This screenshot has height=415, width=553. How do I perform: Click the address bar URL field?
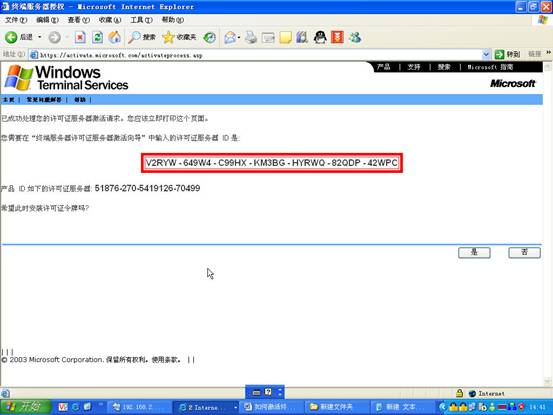255,55
